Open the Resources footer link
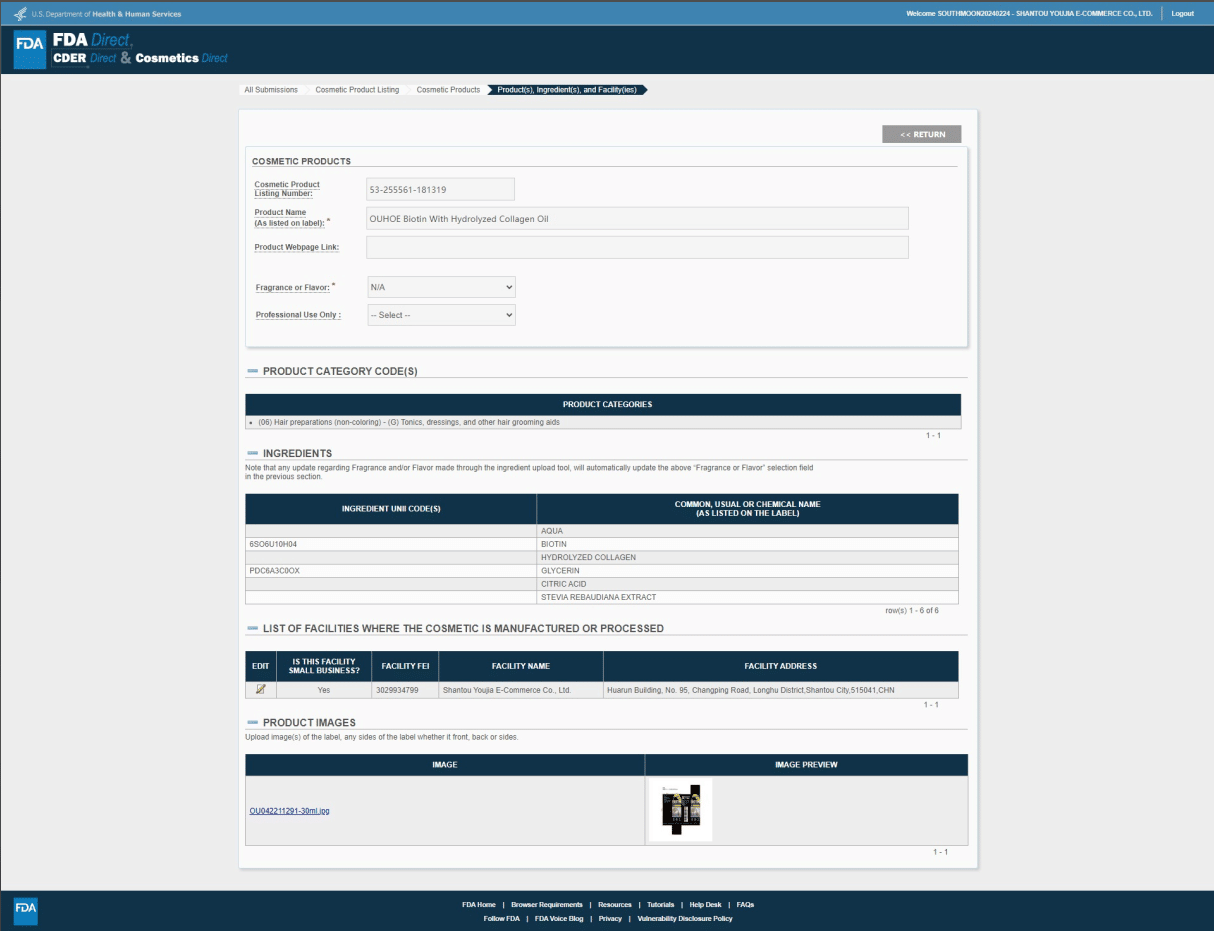 (615, 904)
